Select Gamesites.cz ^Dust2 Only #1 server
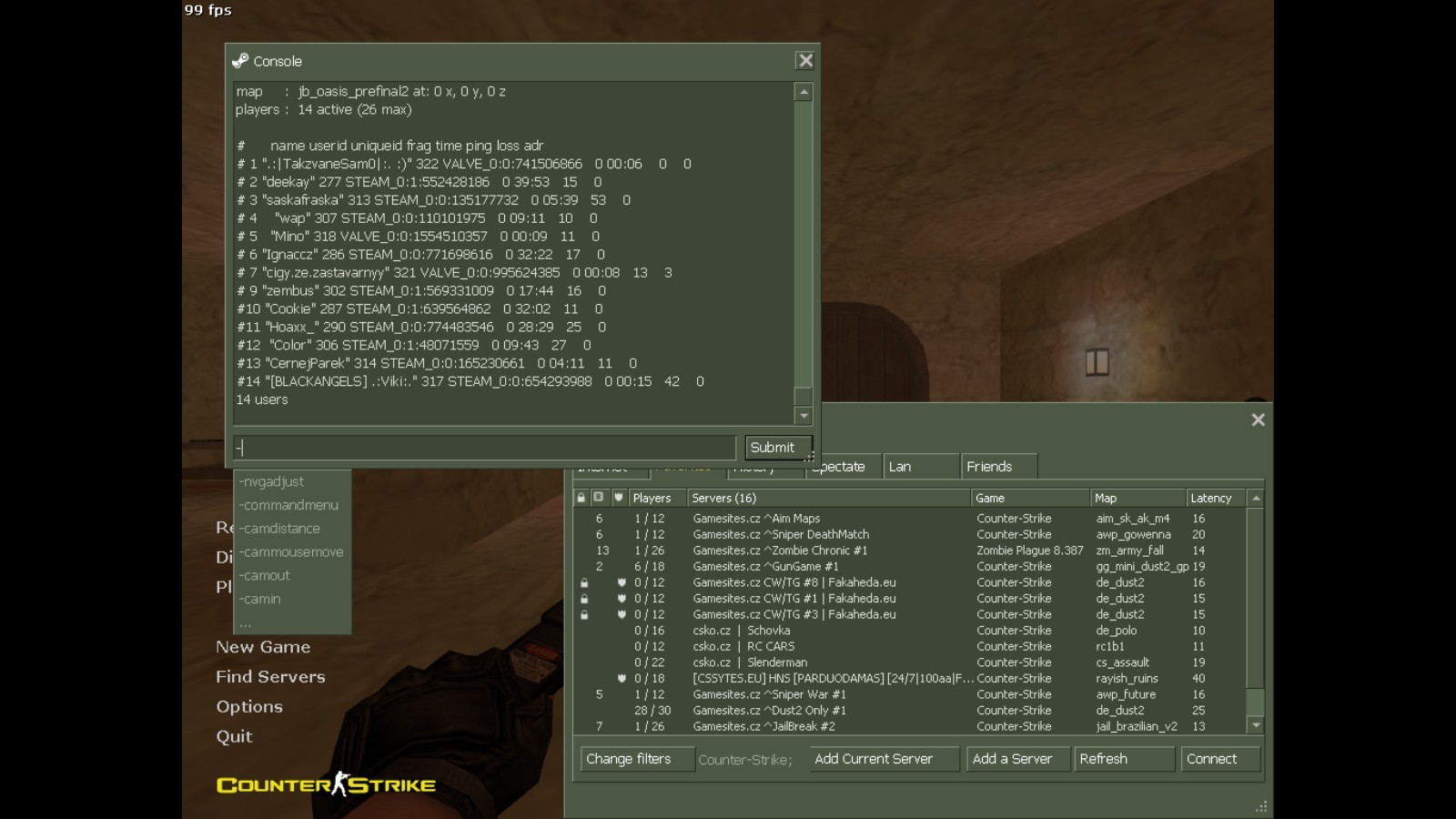This screenshot has width=1456, height=819. (x=910, y=711)
